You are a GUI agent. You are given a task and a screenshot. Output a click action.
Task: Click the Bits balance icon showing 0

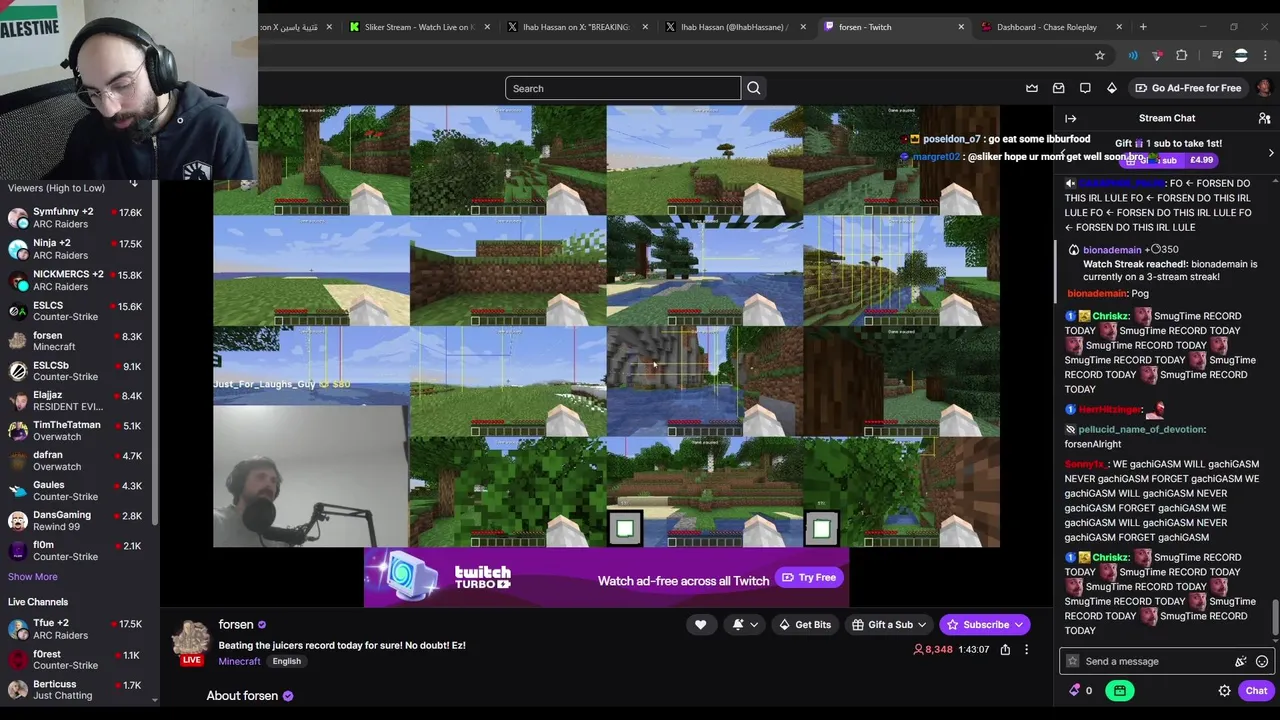(x=1080, y=691)
